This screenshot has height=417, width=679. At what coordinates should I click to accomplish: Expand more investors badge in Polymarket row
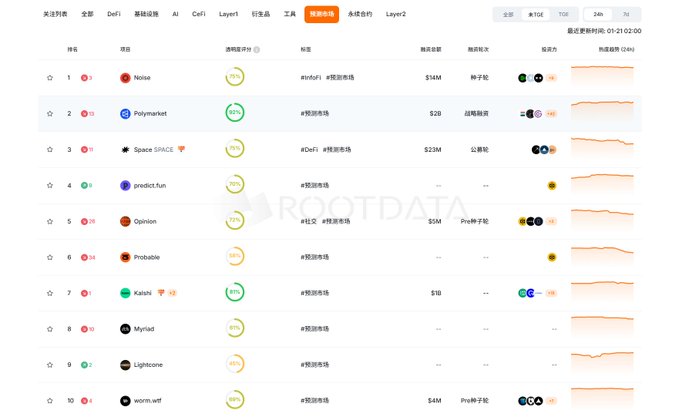(x=551, y=114)
